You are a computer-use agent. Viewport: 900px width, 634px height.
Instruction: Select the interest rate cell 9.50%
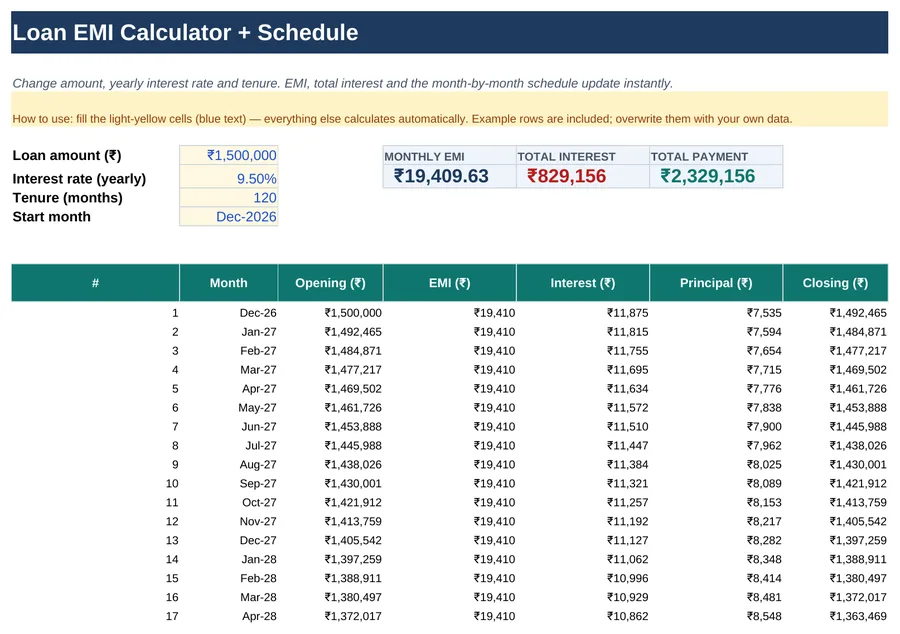228,178
